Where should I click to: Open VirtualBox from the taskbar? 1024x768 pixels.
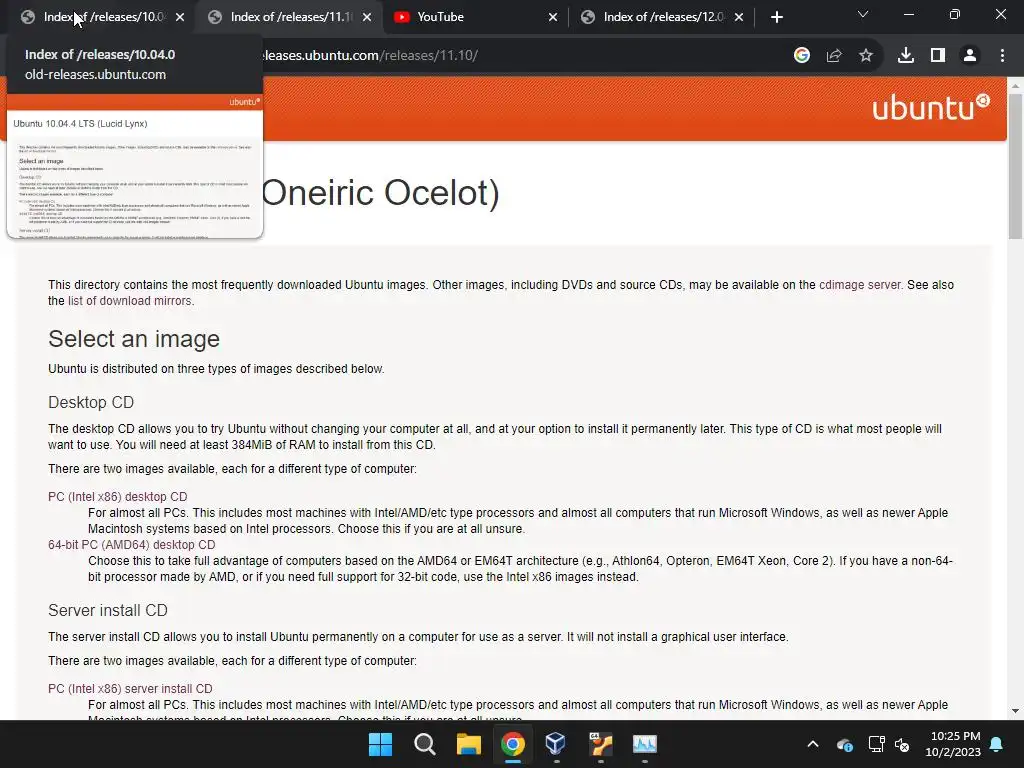(556, 744)
